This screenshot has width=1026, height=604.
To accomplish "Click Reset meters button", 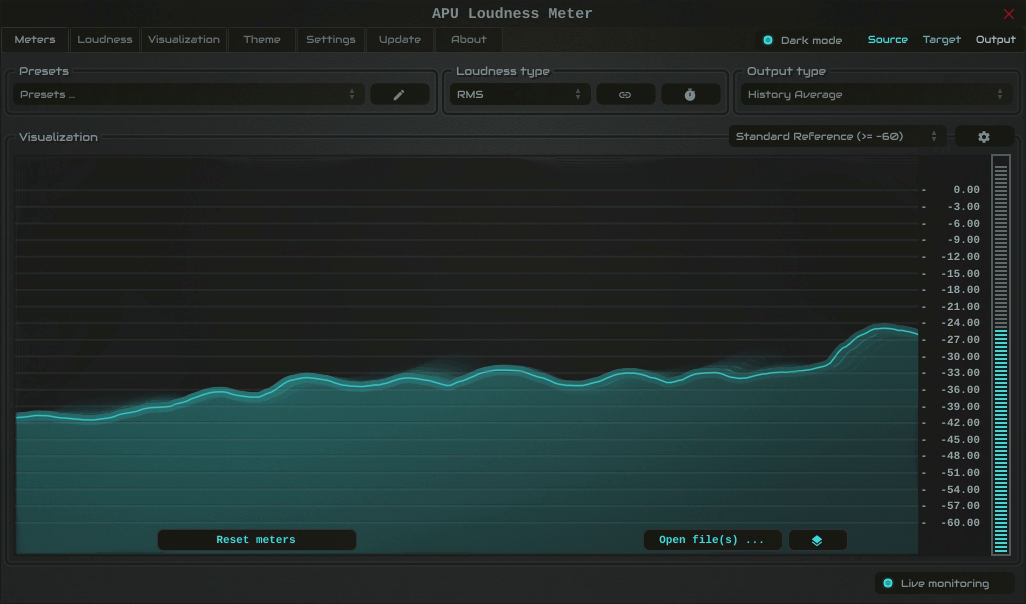I will [x=256, y=540].
